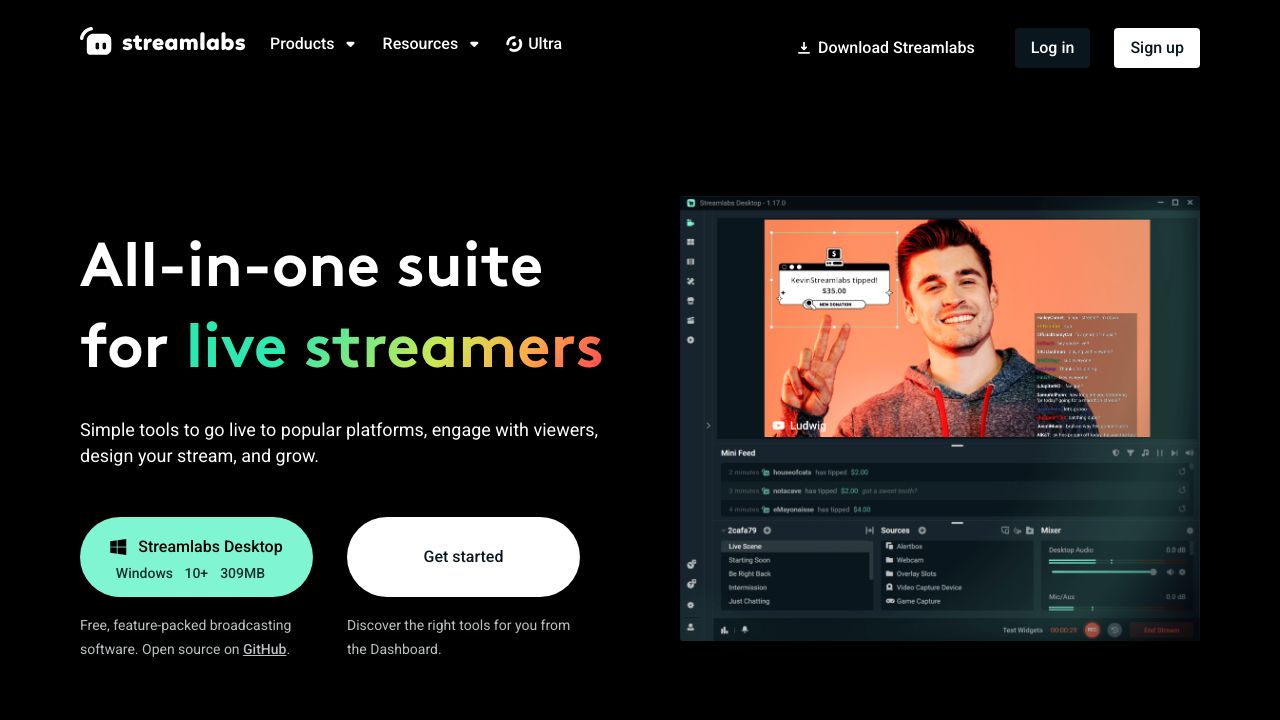This screenshot has height=720, width=1280.
Task: Click the download arrow icon in header
Action: 803,48
